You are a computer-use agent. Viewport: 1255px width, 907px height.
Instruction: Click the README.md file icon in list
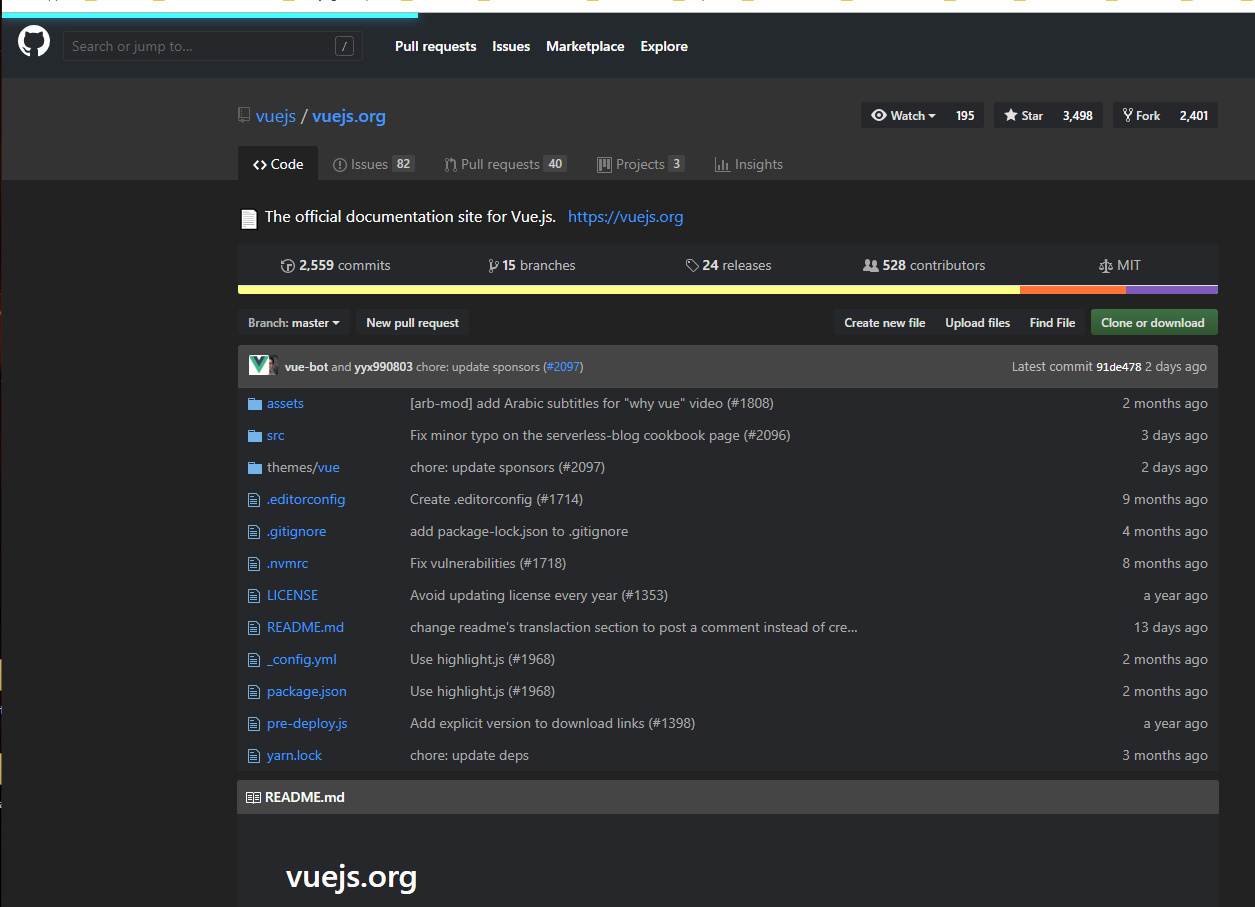pos(254,628)
